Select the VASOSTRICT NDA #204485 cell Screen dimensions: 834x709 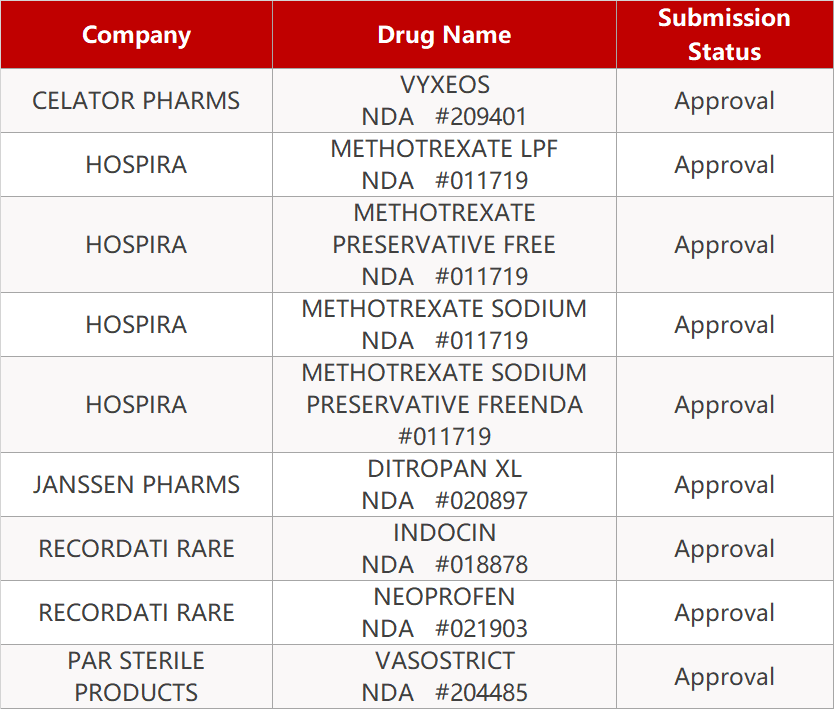444,677
